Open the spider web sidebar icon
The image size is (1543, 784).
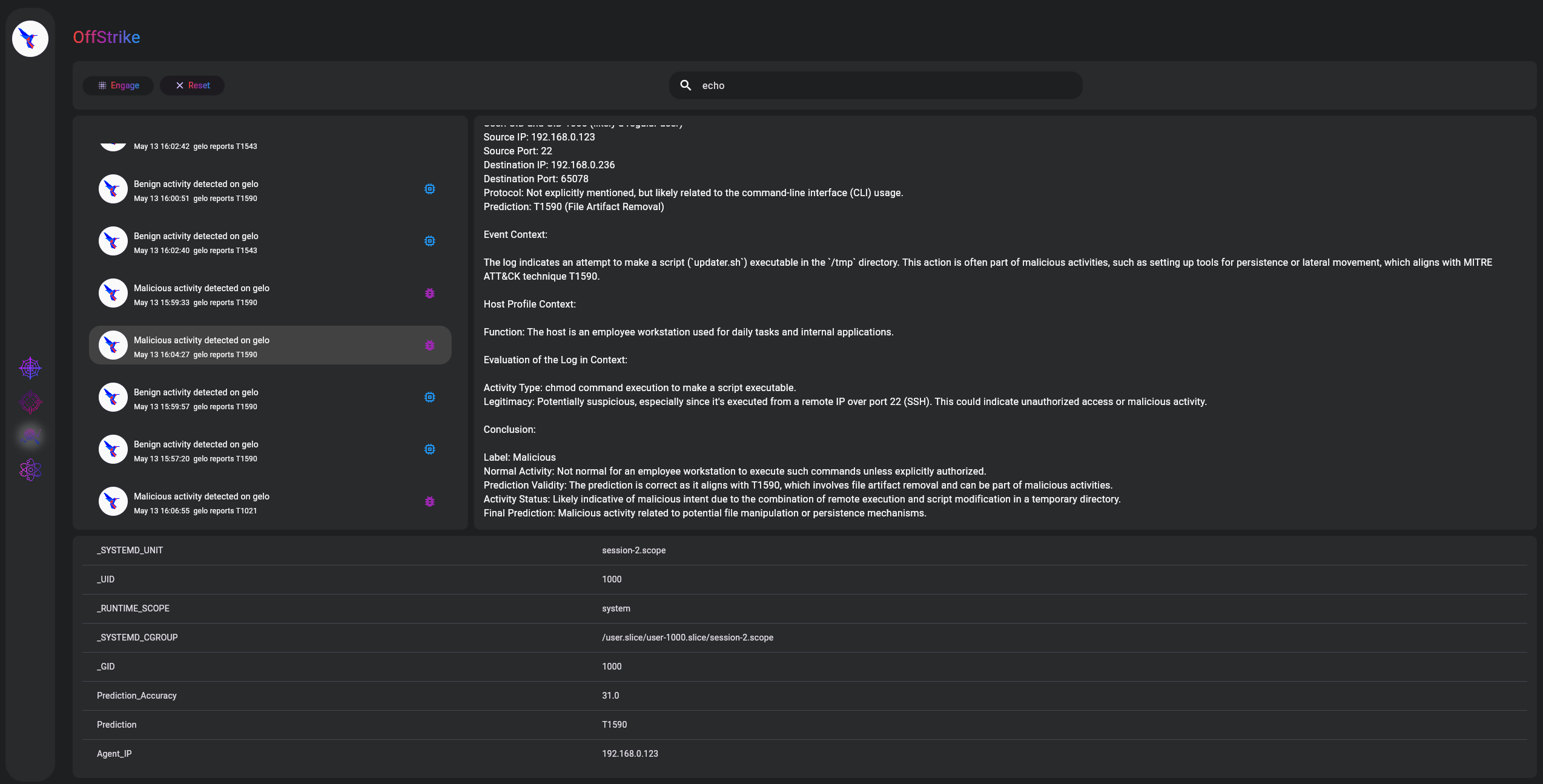pyautogui.click(x=30, y=367)
